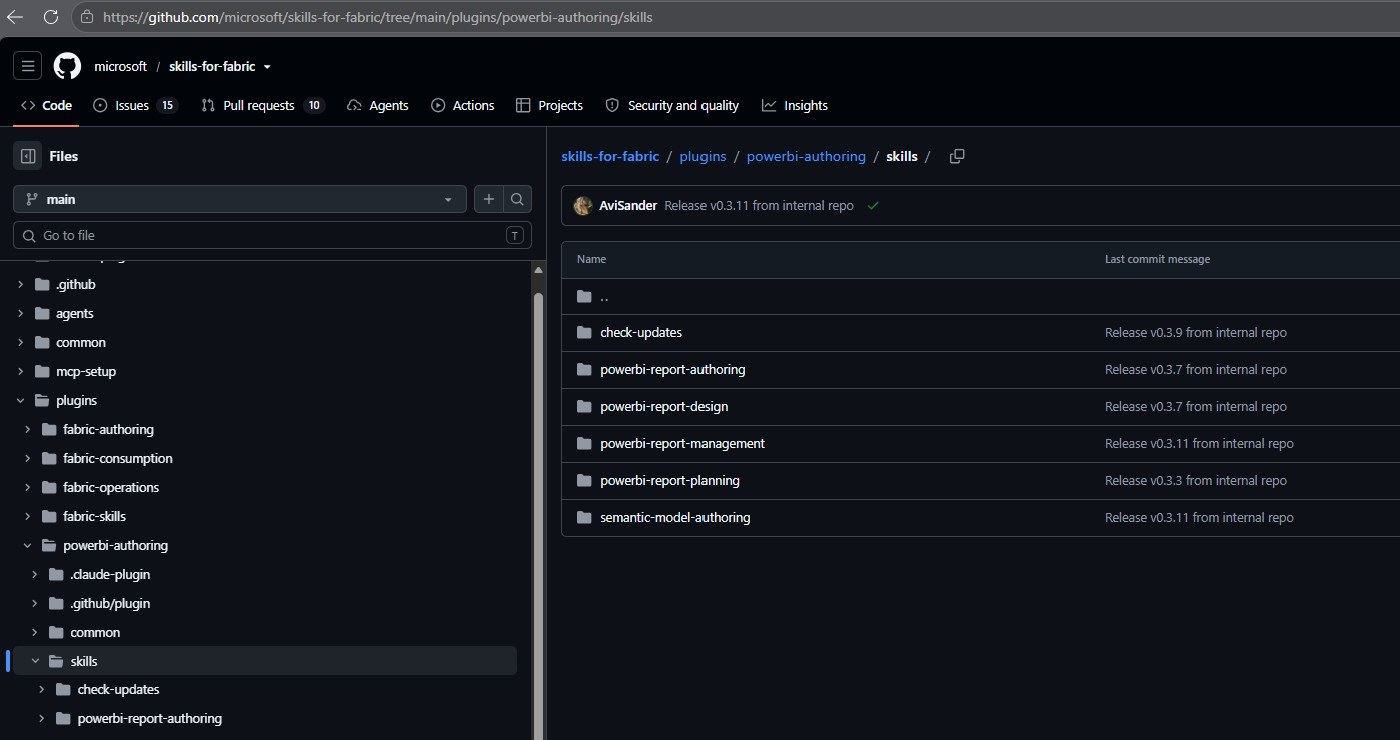Expand the agents folder chevron

point(20,313)
